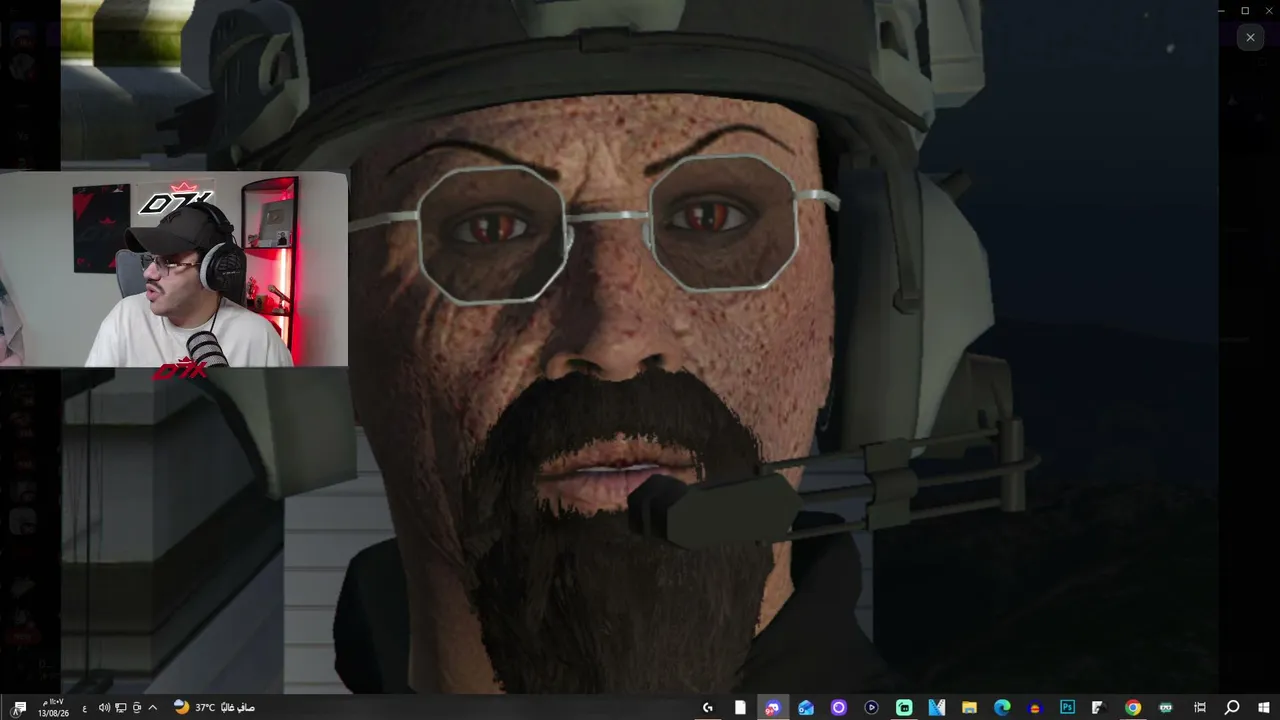
Task: Maximize the application window
Action: click(1245, 10)
